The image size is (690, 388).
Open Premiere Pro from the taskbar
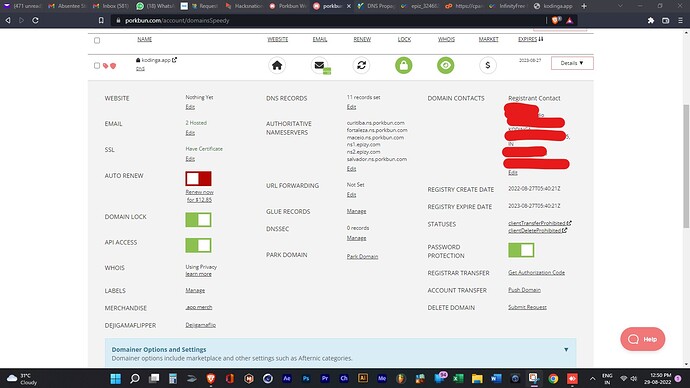click(325, 378)
